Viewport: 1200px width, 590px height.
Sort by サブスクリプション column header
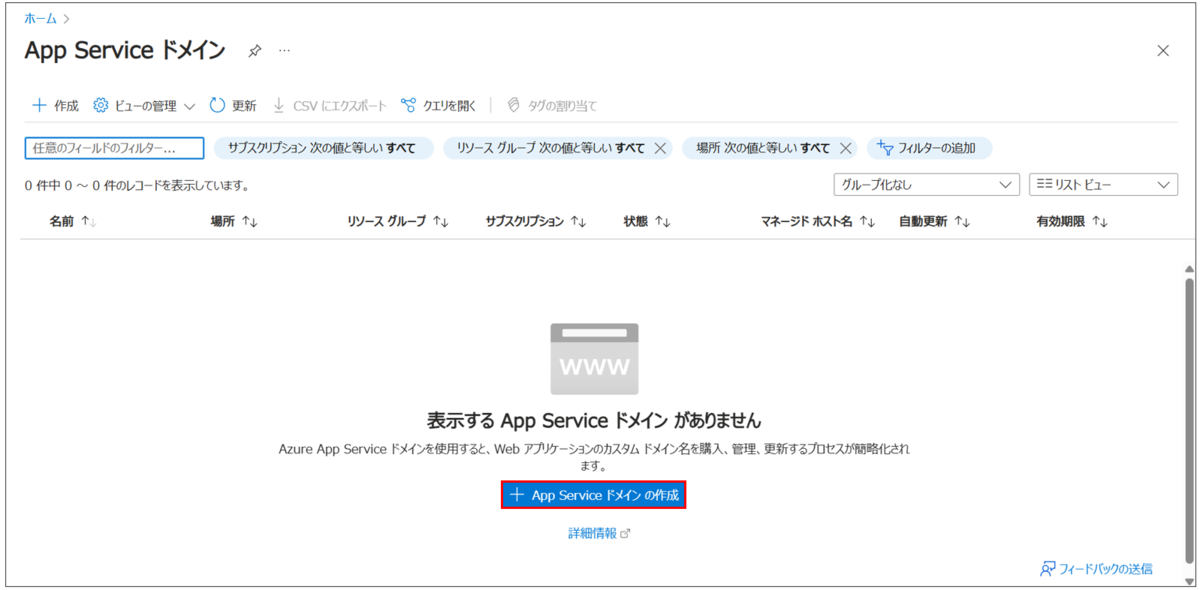tap(535, 222)
